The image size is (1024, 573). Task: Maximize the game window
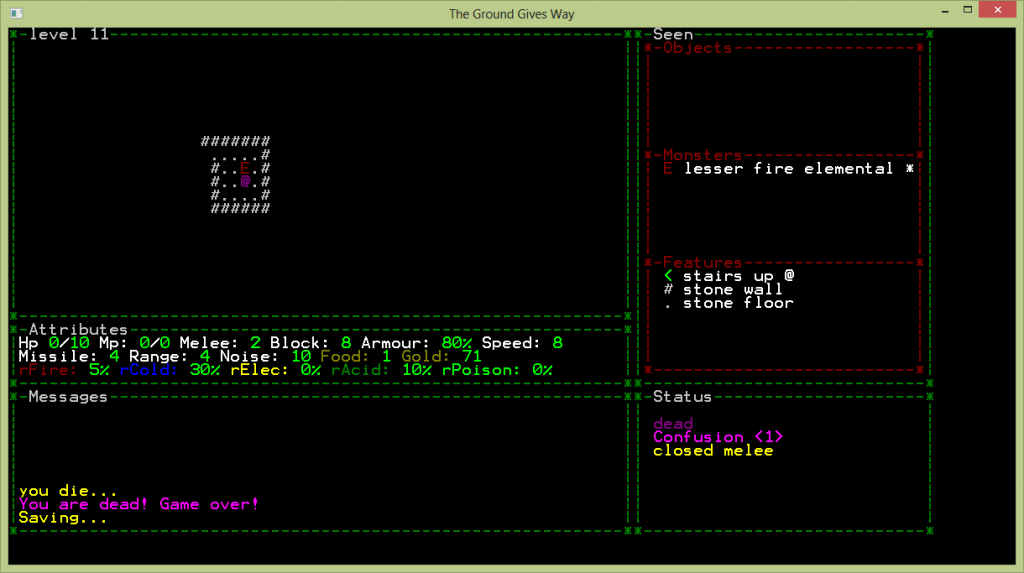[968, 10]
